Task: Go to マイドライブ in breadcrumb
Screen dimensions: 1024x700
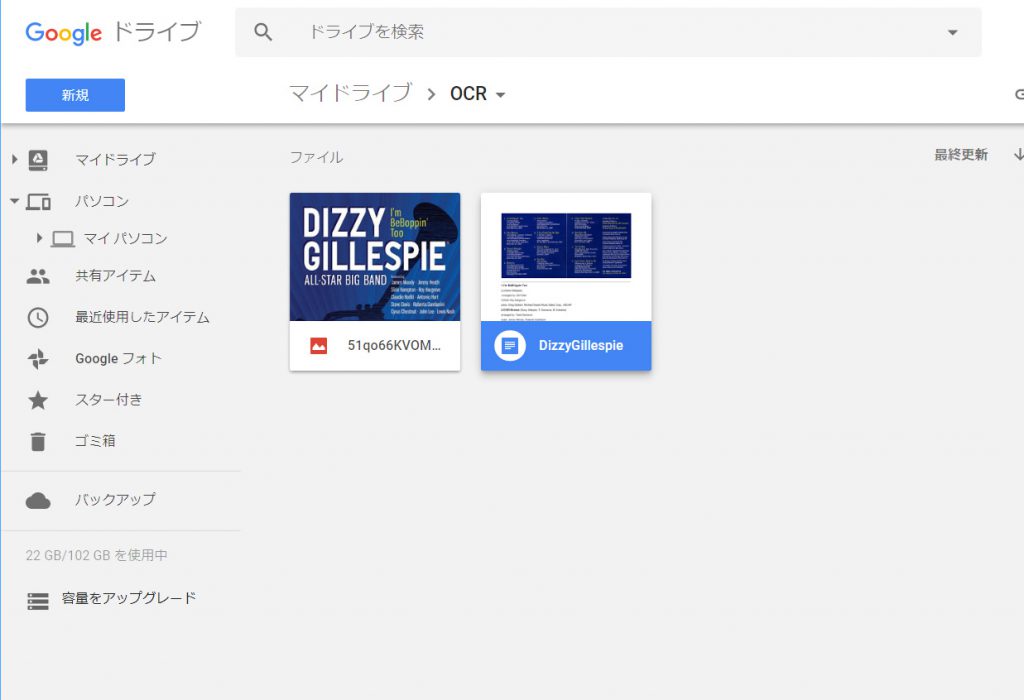Action: coord(351,93)
